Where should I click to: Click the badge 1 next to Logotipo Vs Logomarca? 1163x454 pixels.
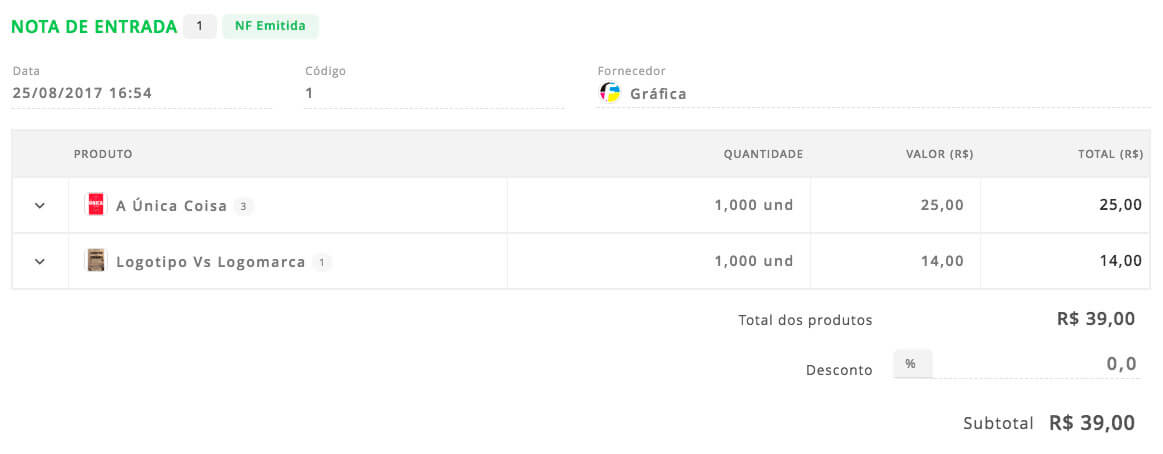pos(322,262)
